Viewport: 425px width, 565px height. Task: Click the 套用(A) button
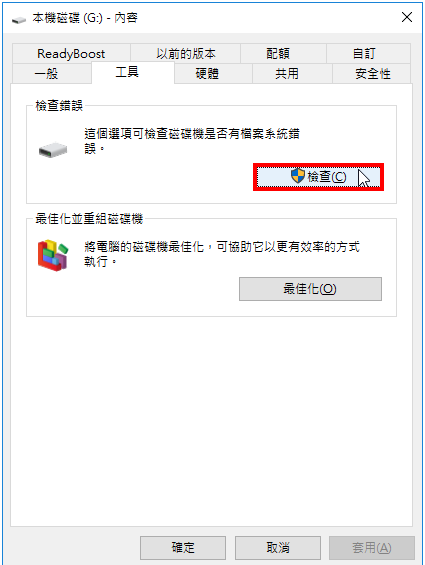click(x=372, y=548)
